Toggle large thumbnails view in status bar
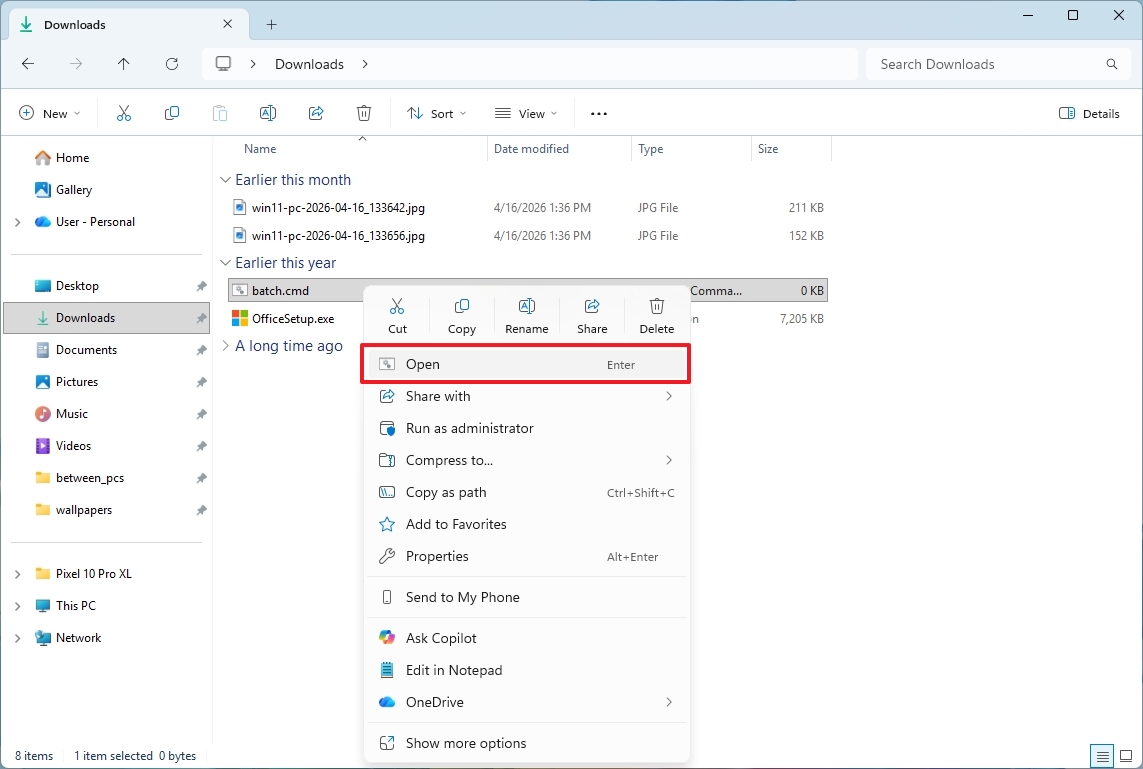1143x769 pixels. click(x=1126, y=756)
